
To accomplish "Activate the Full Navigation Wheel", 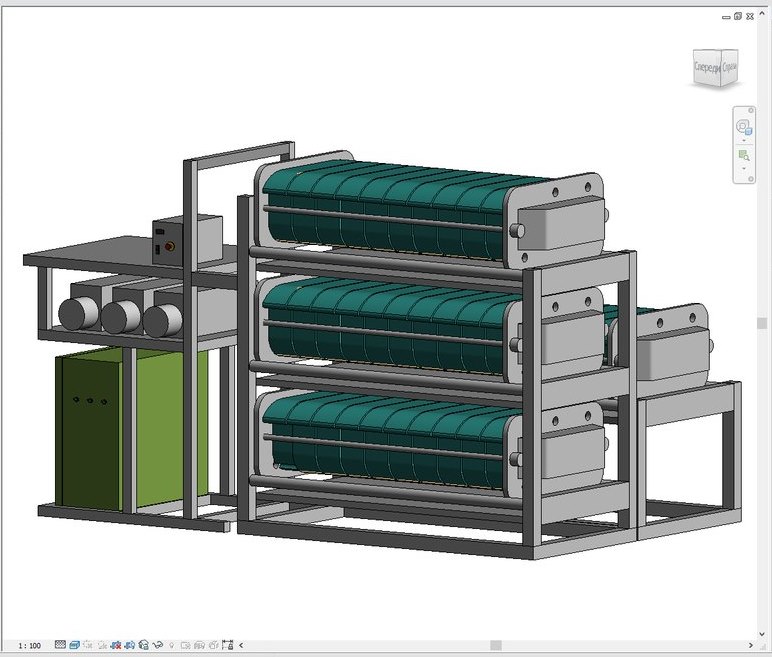I will point(743,127).
